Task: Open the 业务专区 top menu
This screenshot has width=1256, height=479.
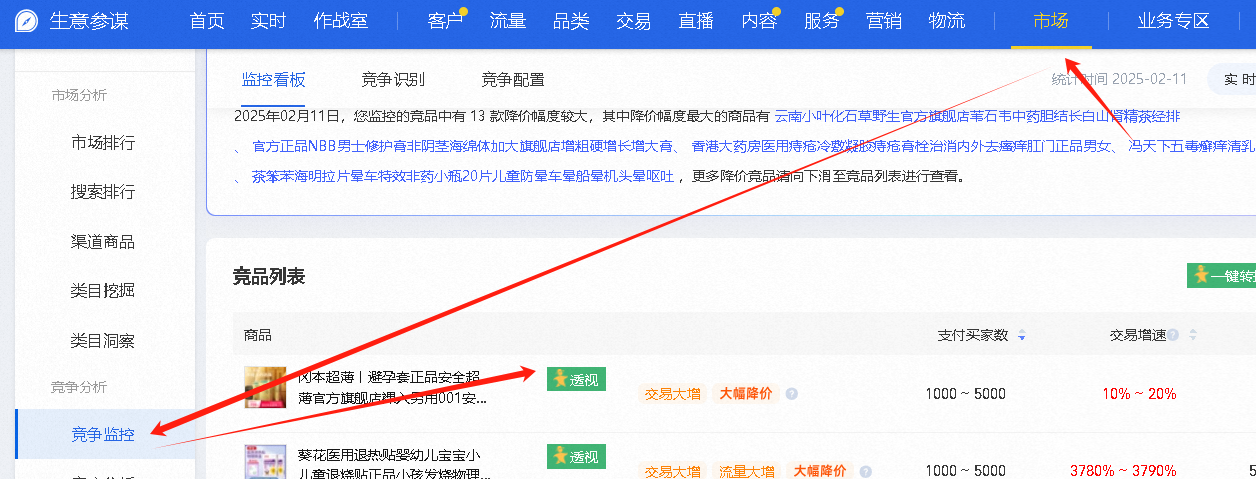Action: (1174, 21)
